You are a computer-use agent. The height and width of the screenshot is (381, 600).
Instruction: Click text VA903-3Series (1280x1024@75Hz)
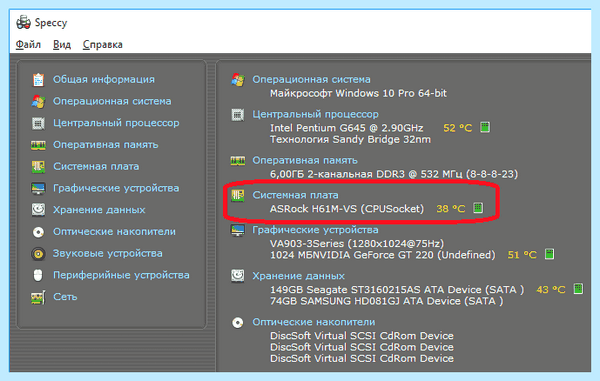(x=357, y=244)
